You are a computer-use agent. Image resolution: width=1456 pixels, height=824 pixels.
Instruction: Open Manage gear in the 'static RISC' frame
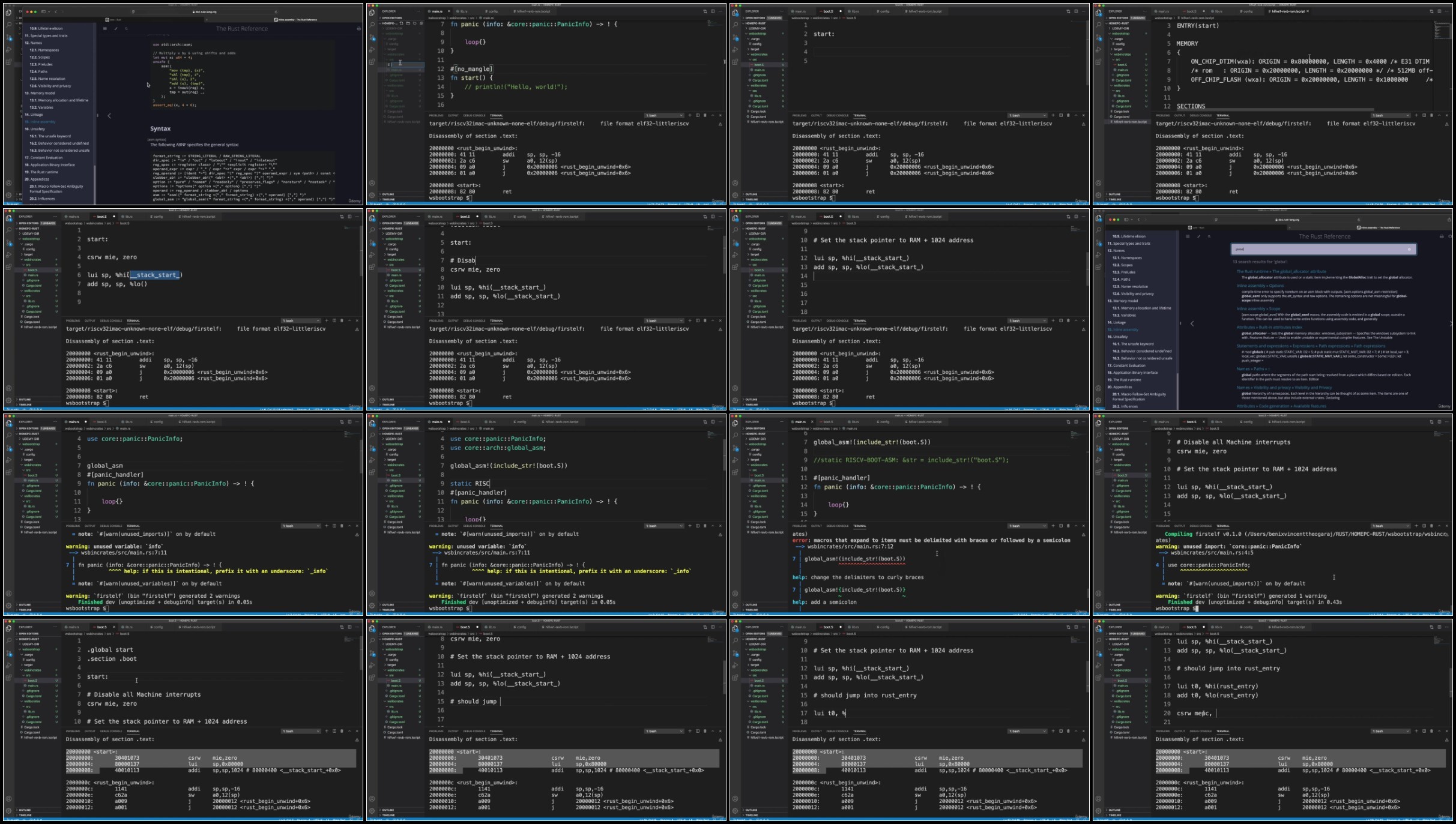pyautogui.click(x=372, y=606)
